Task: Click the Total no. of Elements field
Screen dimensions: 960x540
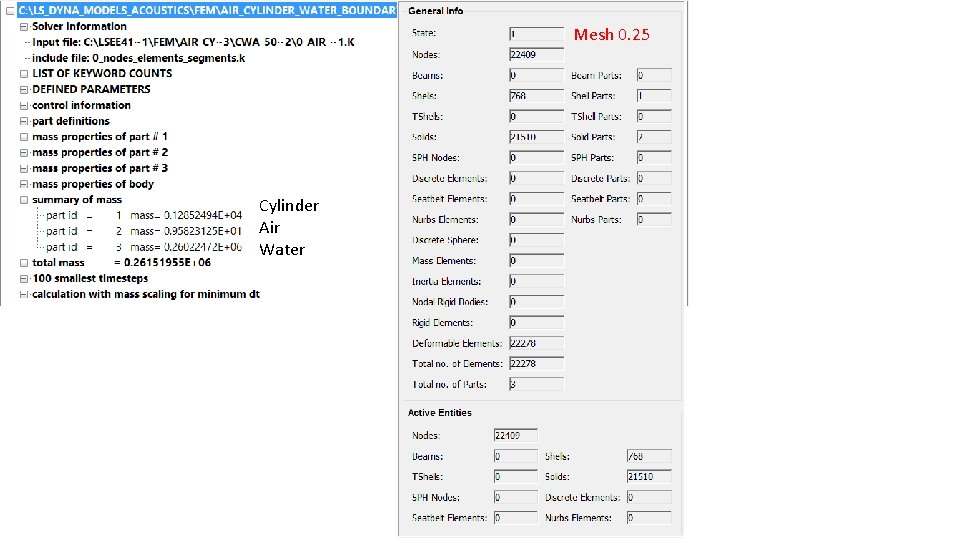Action: [536, 364]
